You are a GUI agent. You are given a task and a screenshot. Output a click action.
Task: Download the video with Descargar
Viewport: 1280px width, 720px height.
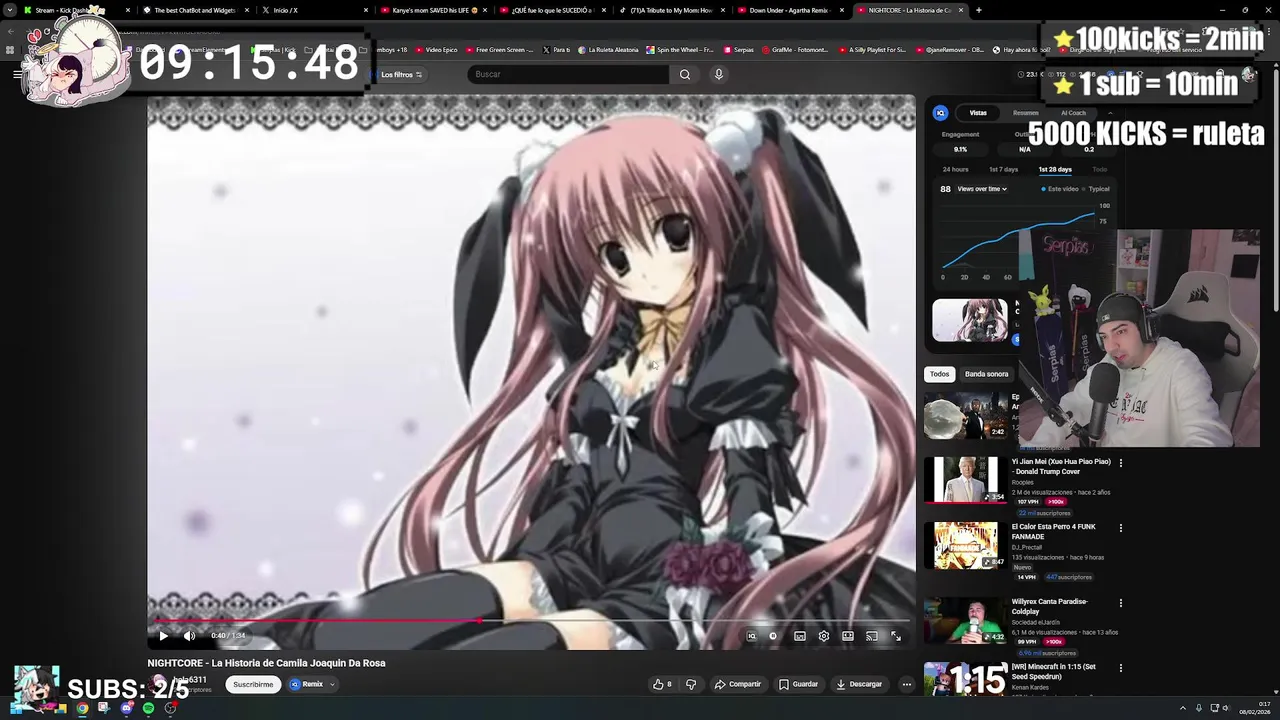coord(860,684)
